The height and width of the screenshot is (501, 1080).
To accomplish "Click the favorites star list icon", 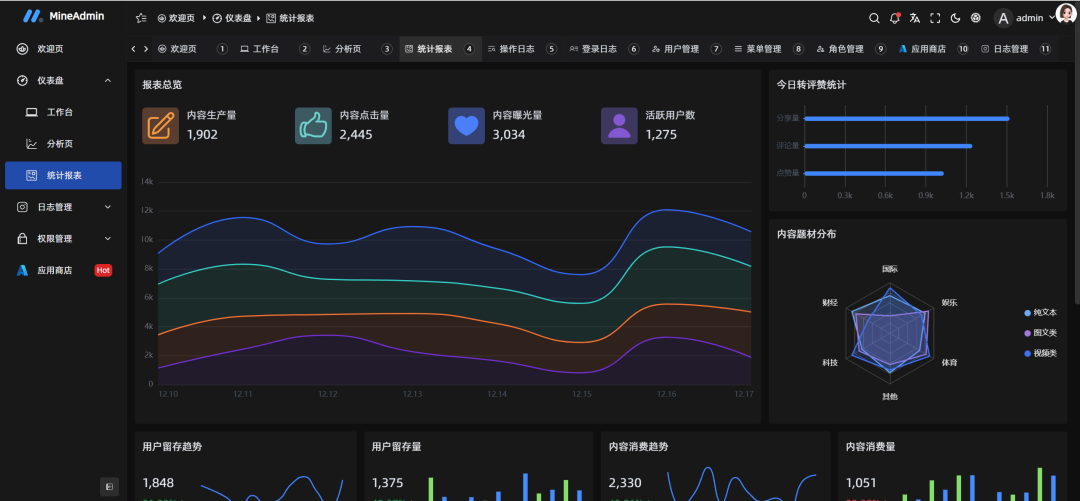I will tap(141, 18).
